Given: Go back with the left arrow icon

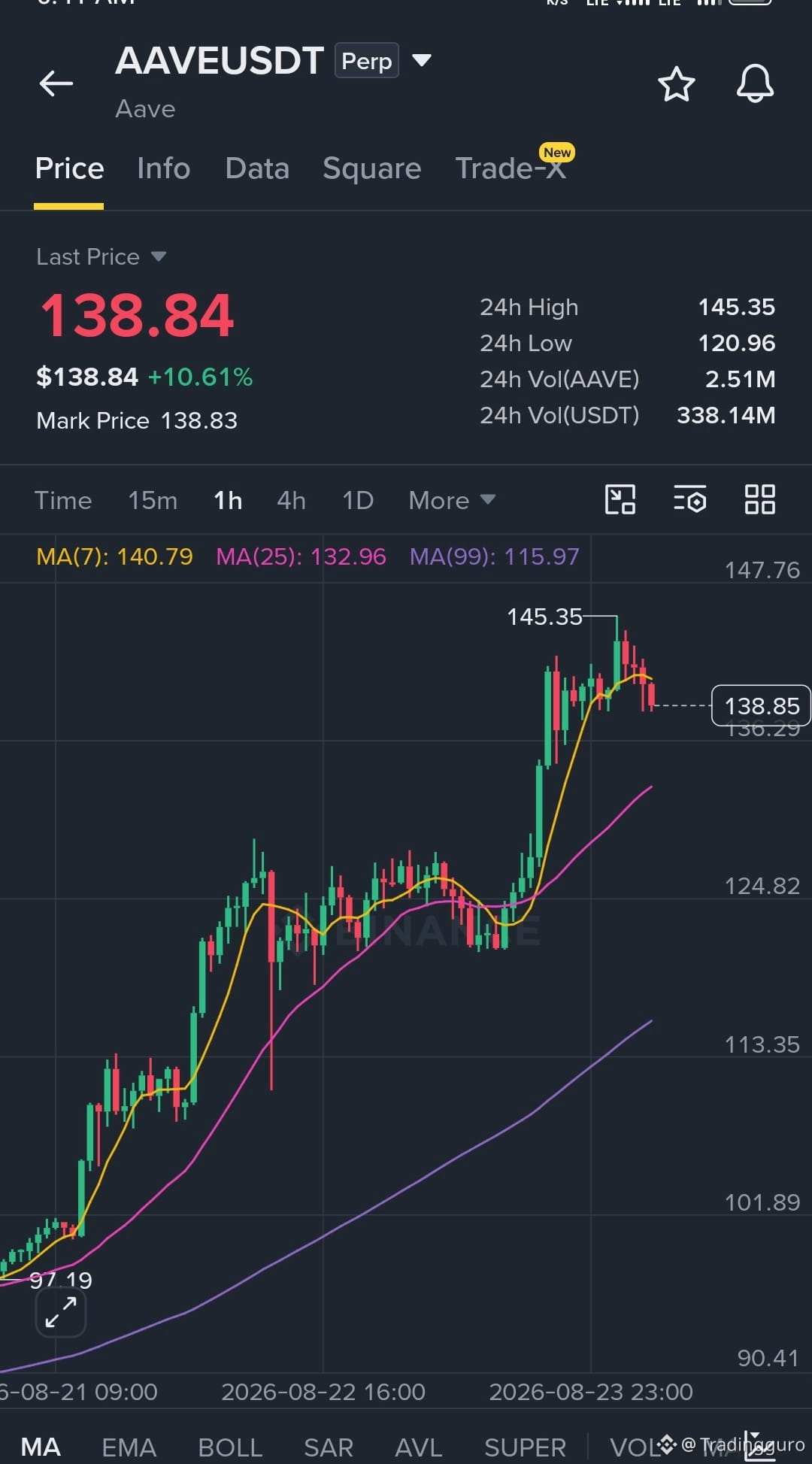Looking at the screenshot, I should pyautogui.click(x=56, y=83).
